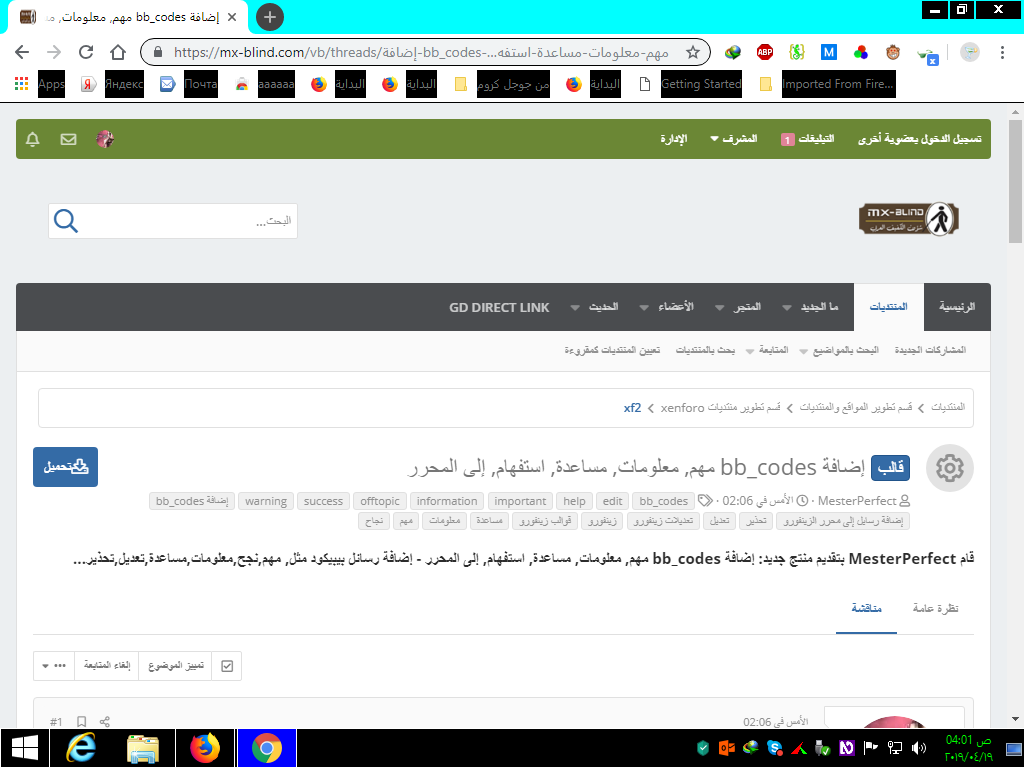Open the notifications bell icon
Screen dimensions: 1024x768
pyautogui.click(x=33, y=139)
